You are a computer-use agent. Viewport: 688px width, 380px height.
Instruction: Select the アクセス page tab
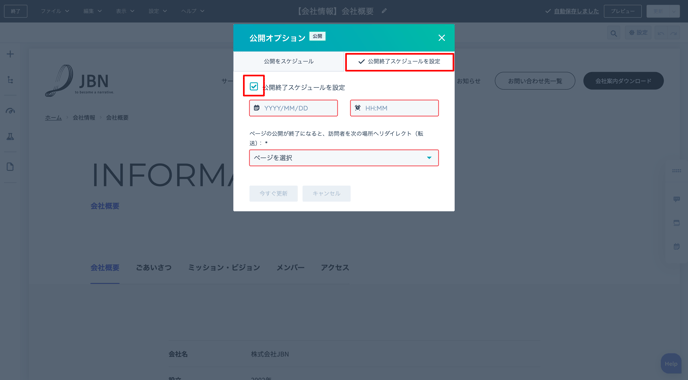(335, 268)
